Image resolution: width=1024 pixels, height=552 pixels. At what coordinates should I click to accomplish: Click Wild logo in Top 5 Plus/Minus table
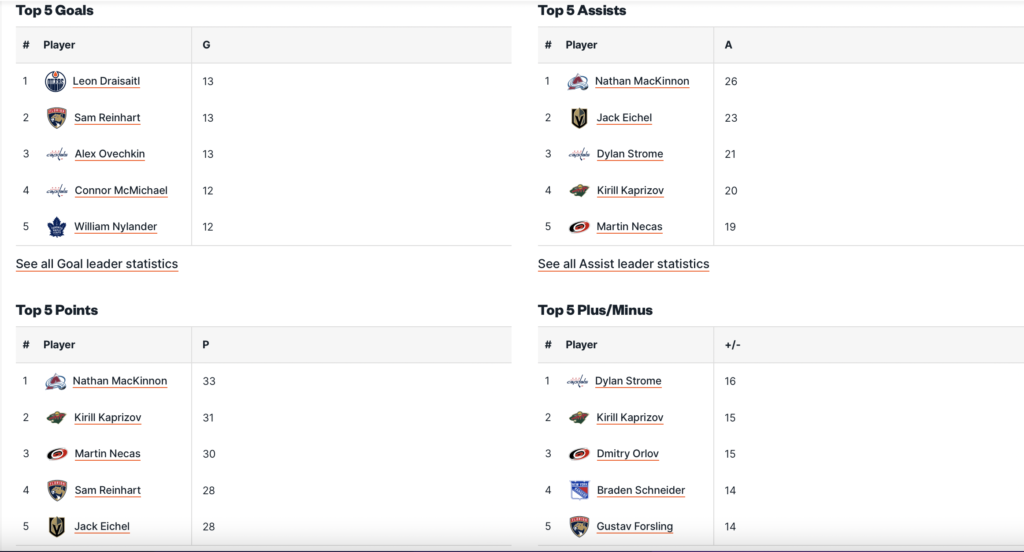tap(579, 417)
